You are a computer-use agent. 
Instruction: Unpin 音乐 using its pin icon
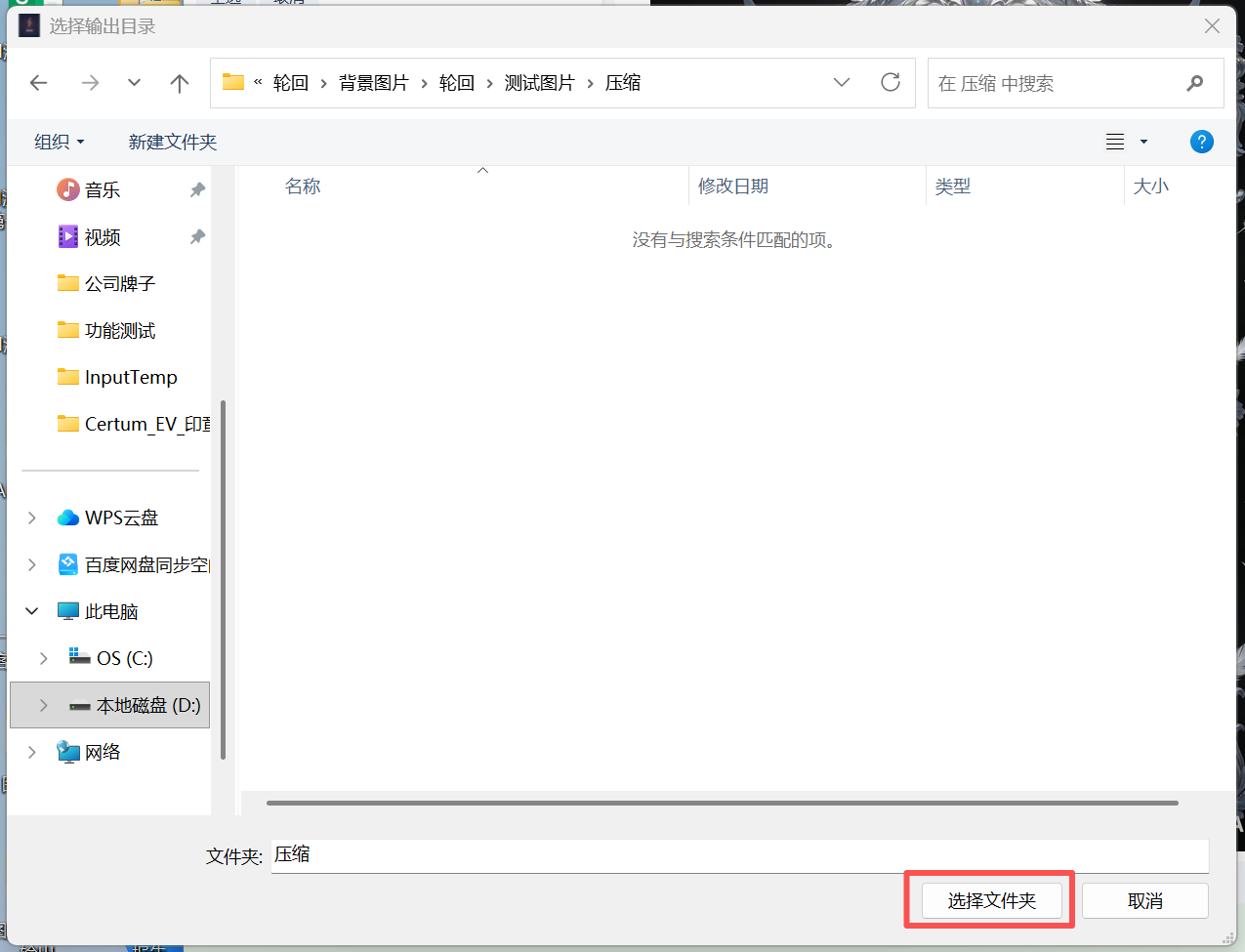coord(197,189)
